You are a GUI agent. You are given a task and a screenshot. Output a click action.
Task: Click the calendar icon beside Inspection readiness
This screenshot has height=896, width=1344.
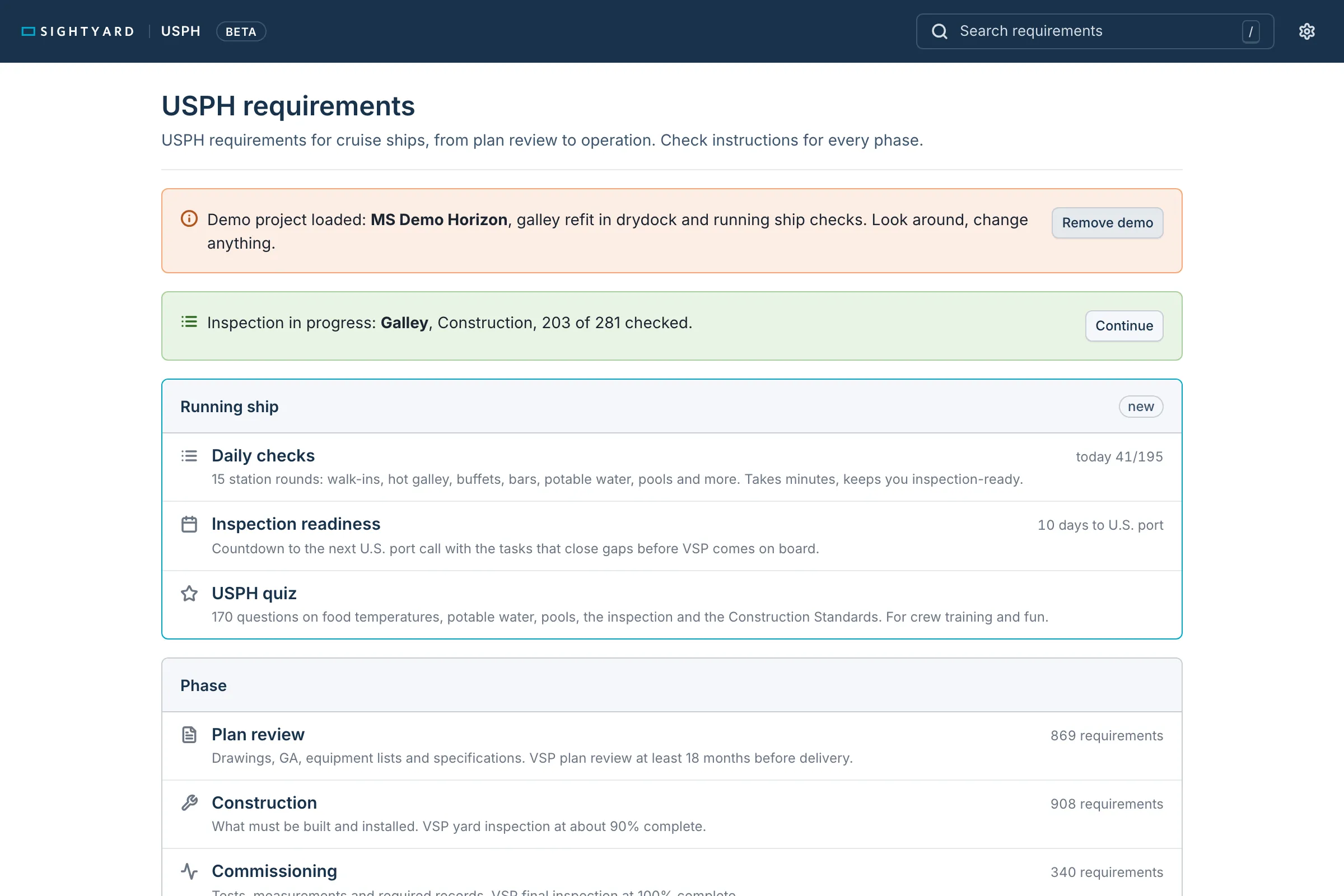click(x=189, y=524)
